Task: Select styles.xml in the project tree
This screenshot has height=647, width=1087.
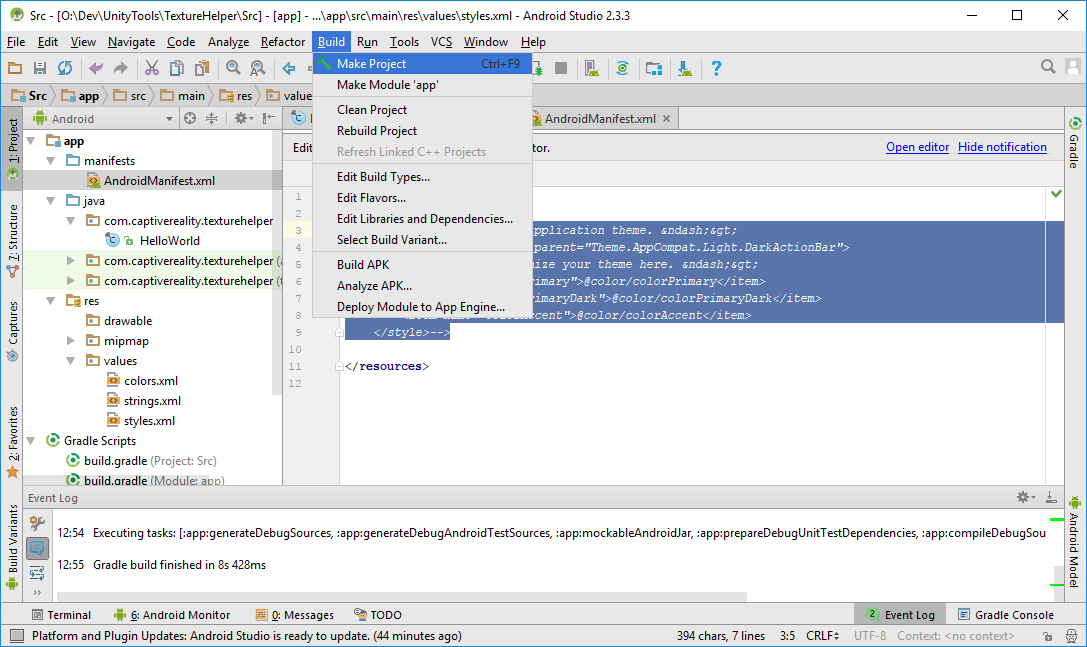Action: 149,421
